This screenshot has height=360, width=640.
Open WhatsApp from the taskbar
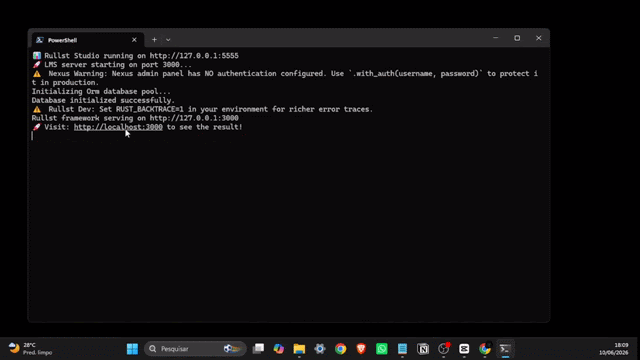point(382,349)
